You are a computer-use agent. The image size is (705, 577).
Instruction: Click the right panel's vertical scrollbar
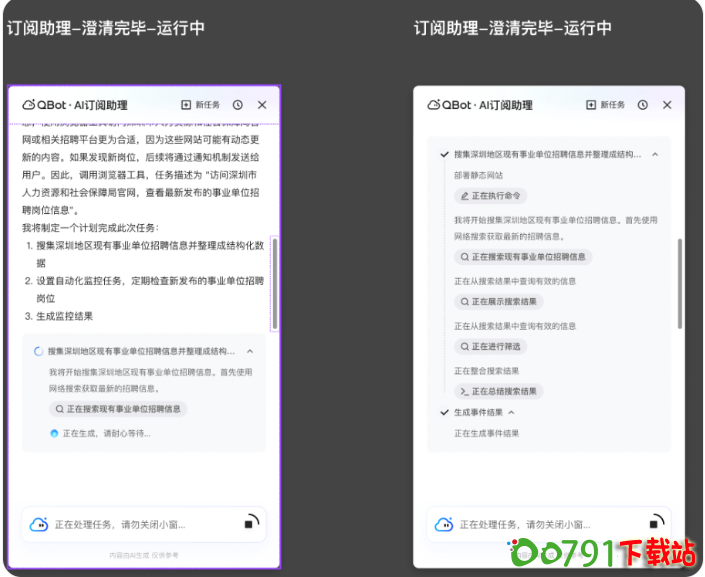(x=681, y=280)
